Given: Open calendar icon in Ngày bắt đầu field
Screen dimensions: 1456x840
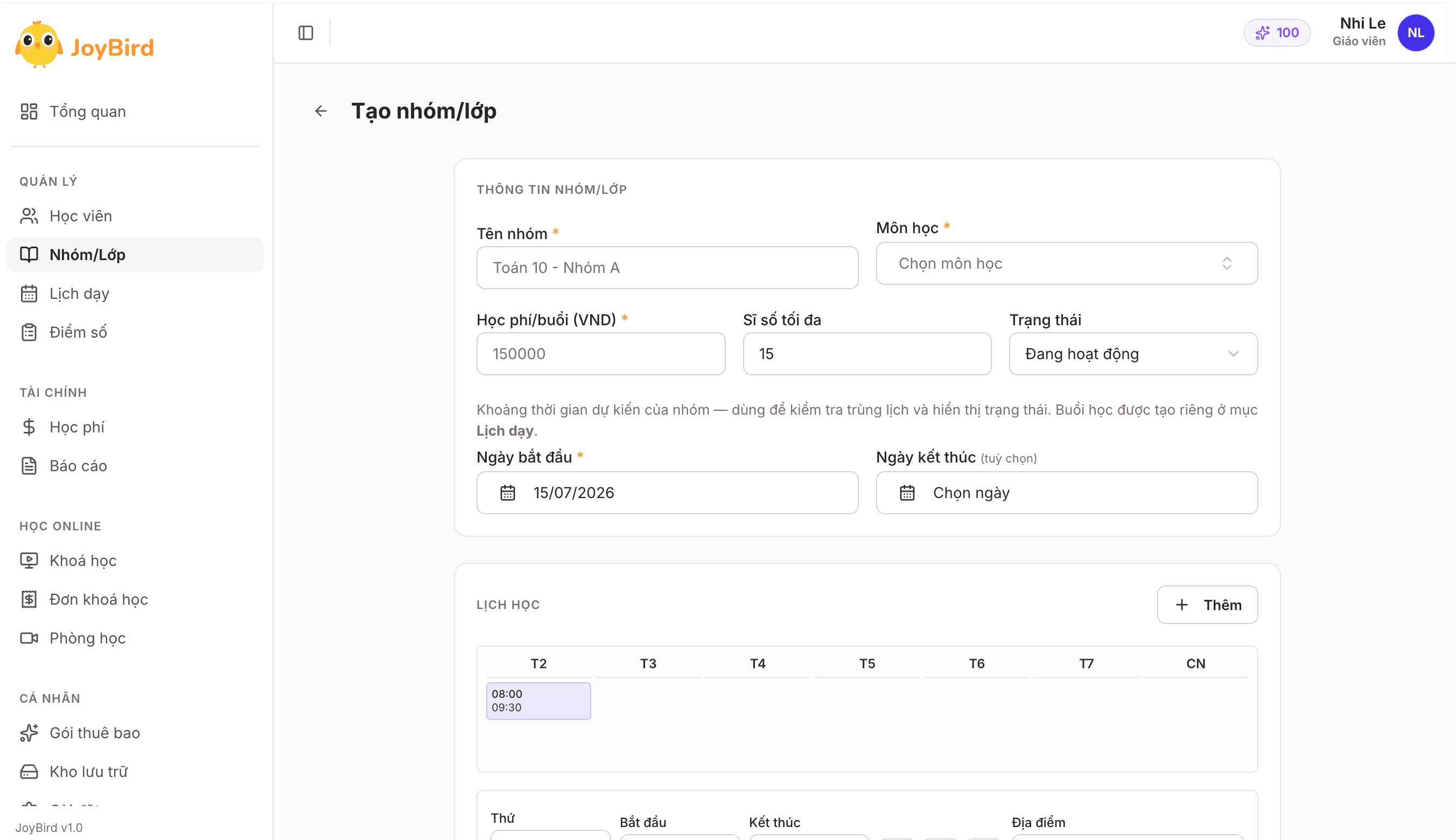Looking at the screenshot, I should 508,493.
